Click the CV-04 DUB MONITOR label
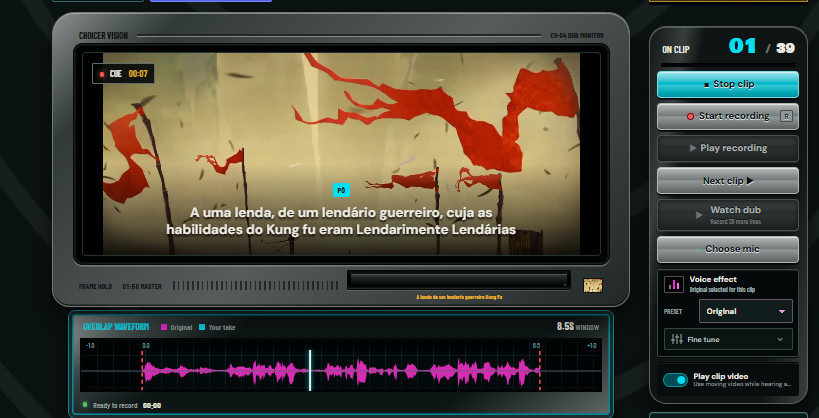The width and height of the screenshot is (819, 418). [x=577, y=36]
